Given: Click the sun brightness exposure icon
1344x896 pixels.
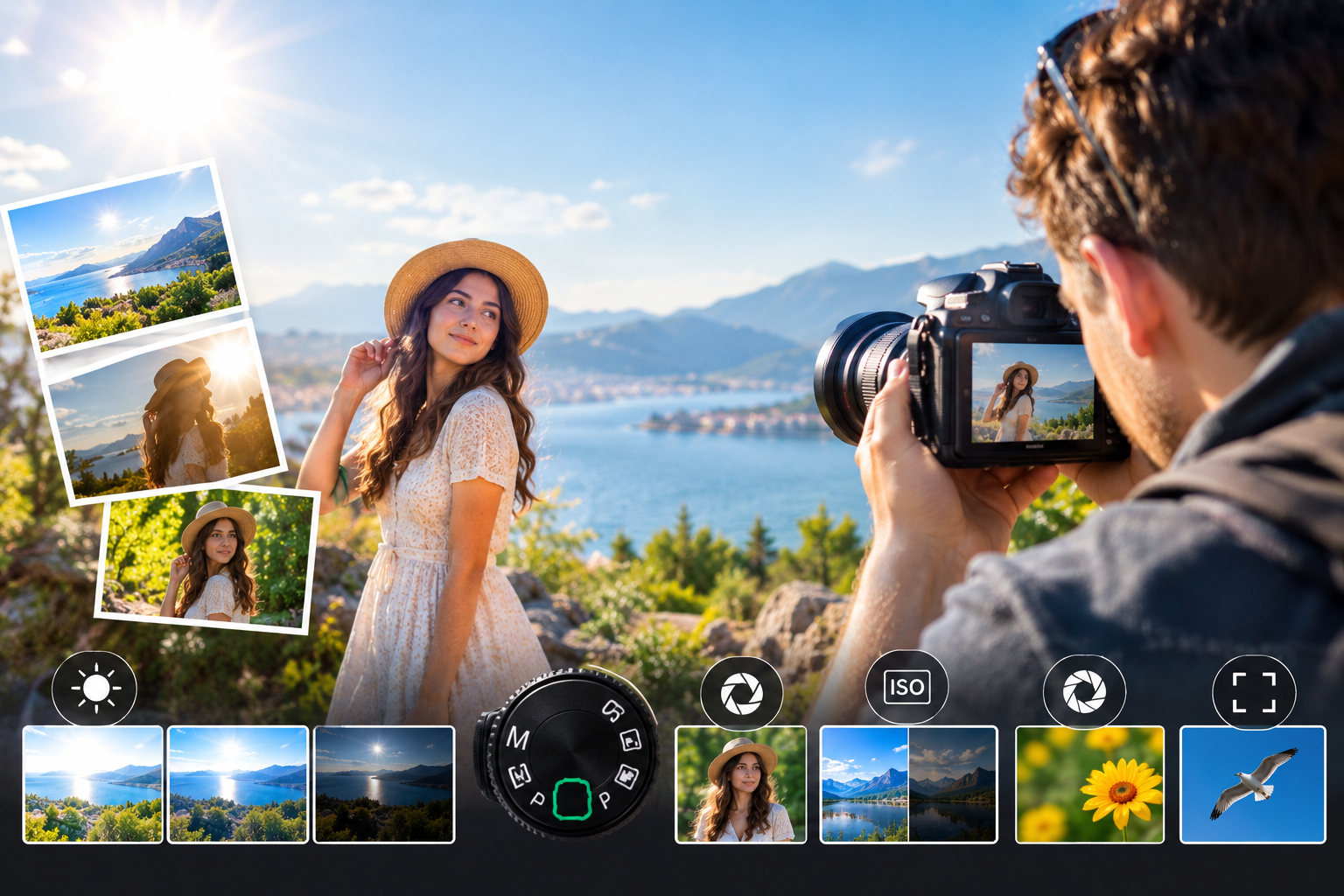Looking at the screenshot, I should [94, 689].
